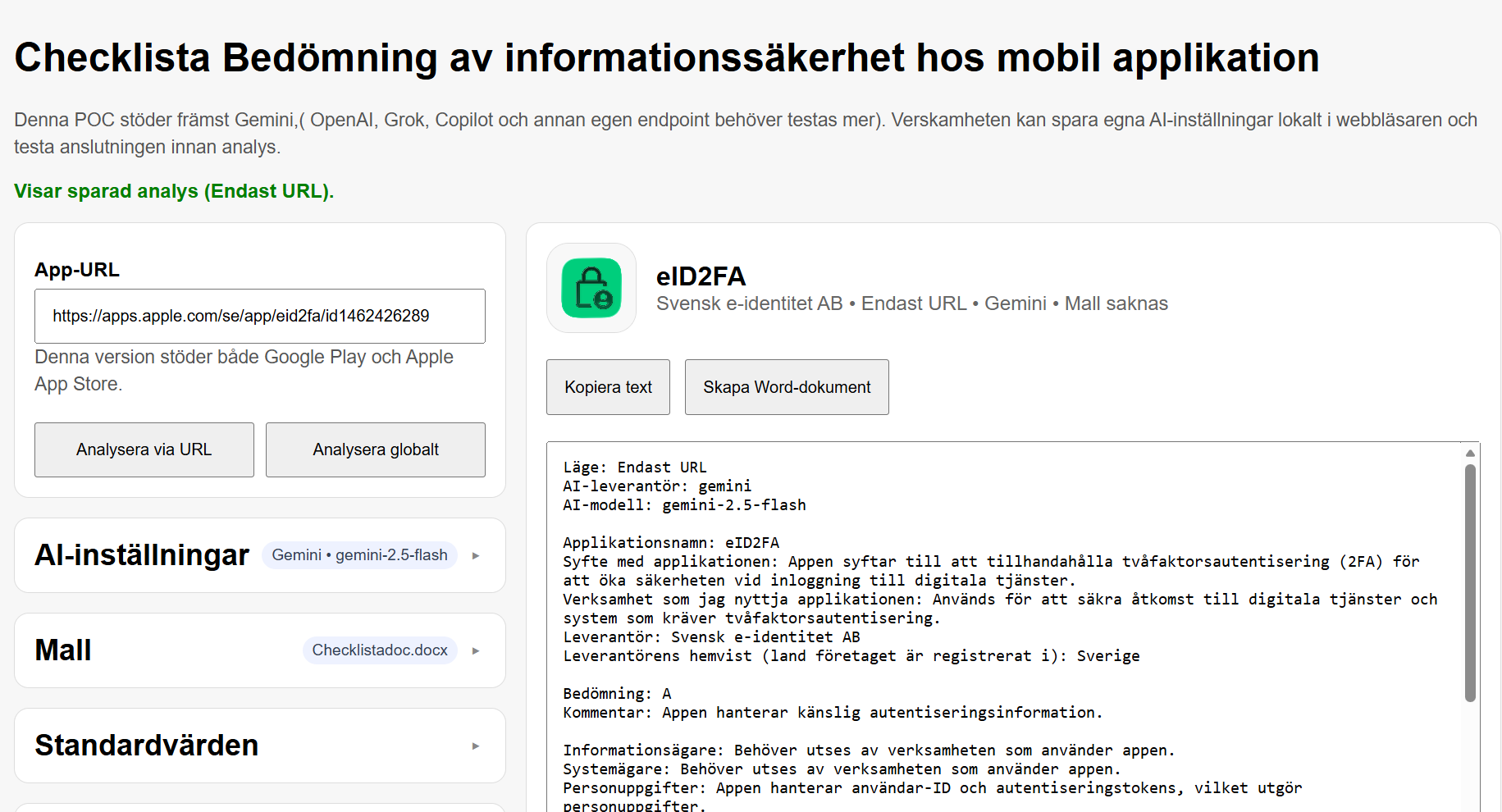Click the Mall section heading
Viewport: 1502px width, 812px height.
63,650
